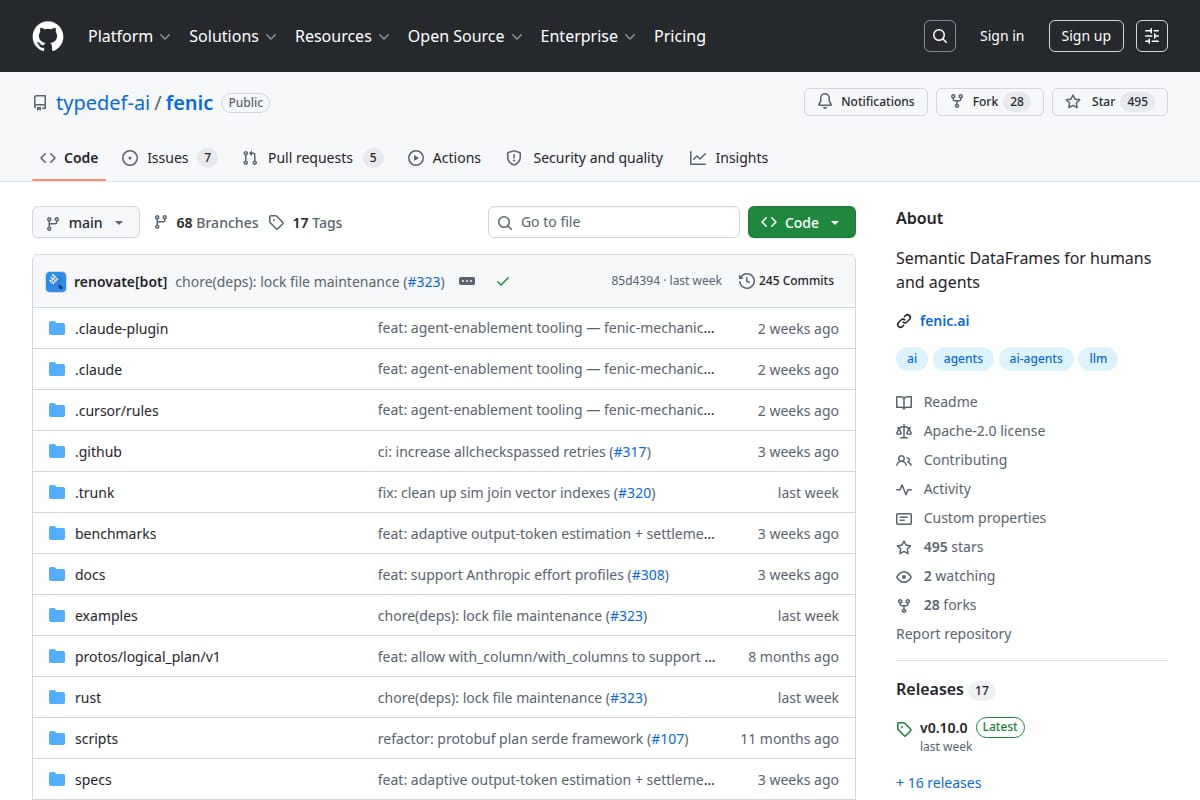Image resolution: width=1200 pixels, height=800 pixels.
Task: Click the search magnifier icon in header
Action: pos(939,36)
